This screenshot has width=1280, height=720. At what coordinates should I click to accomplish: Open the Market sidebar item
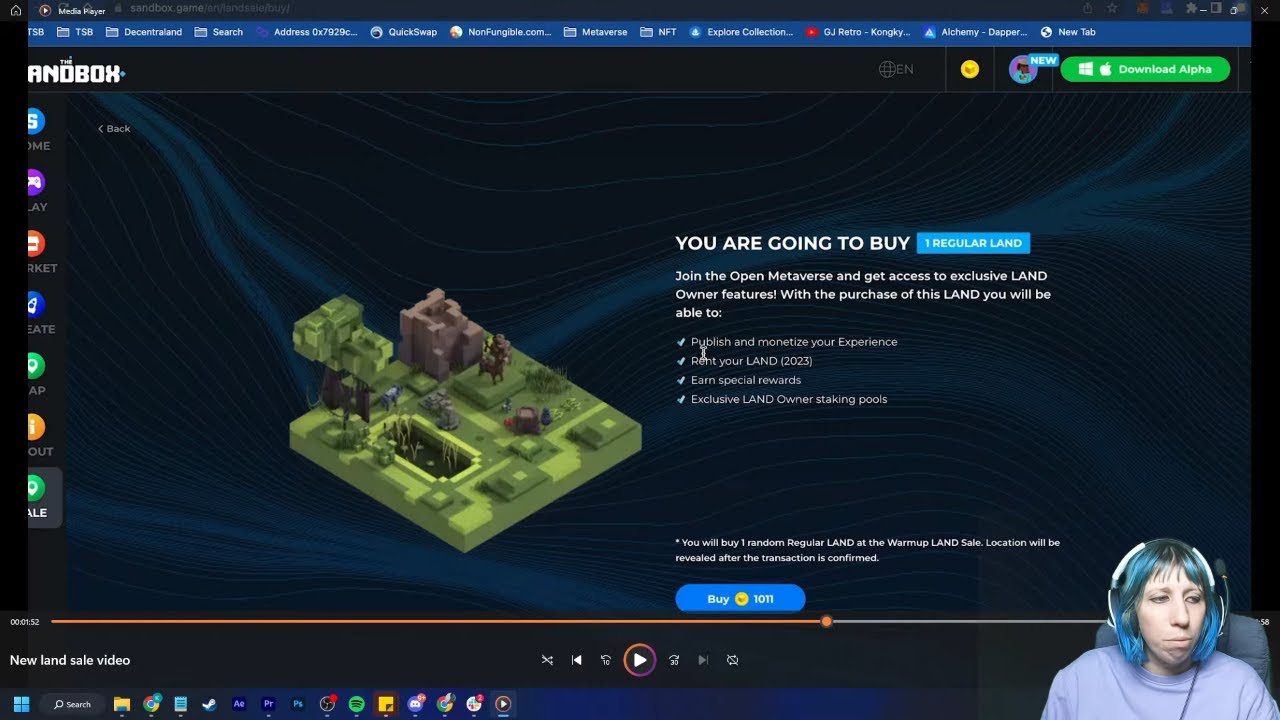click(x=40, y=253)
